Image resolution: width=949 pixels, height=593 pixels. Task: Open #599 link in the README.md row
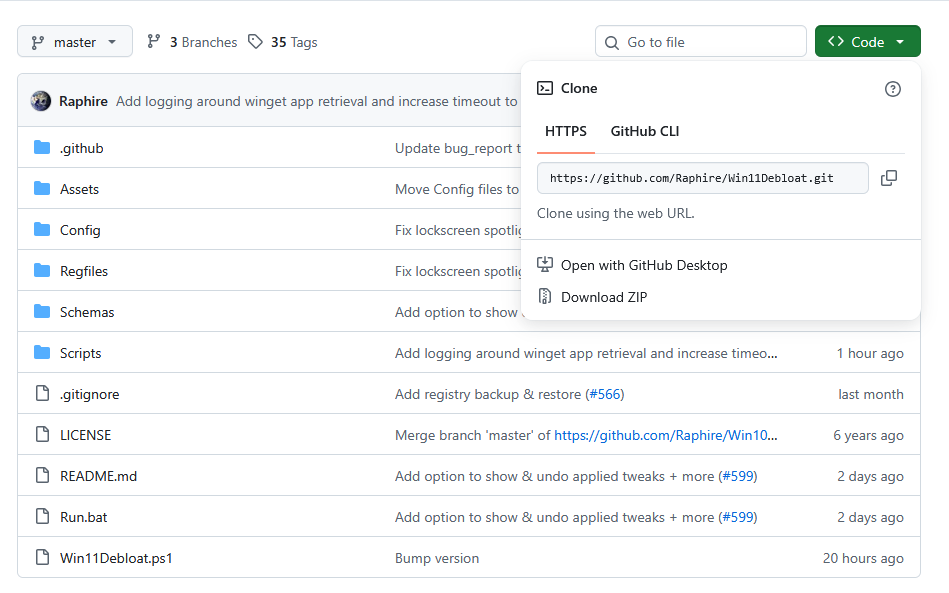(738, 476)
